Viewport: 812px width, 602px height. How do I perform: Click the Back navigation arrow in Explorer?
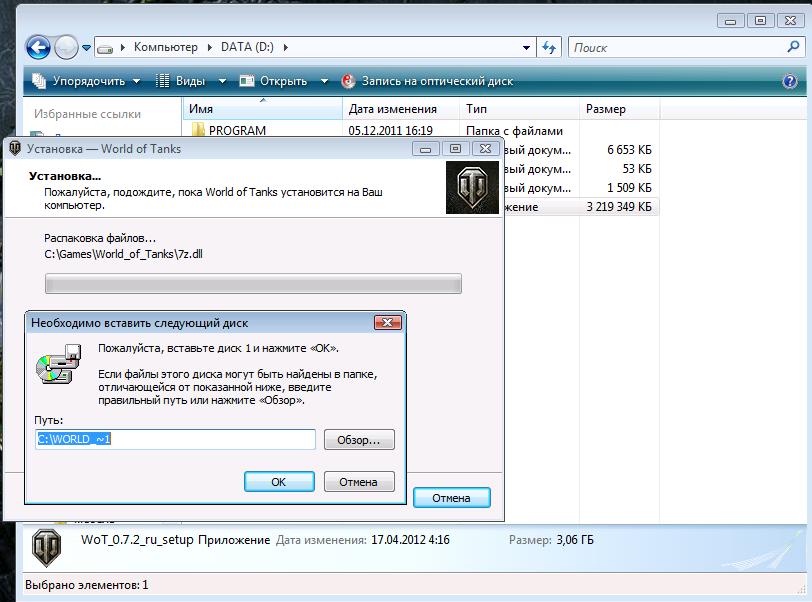pyautogui.click(x=38, y=48)
